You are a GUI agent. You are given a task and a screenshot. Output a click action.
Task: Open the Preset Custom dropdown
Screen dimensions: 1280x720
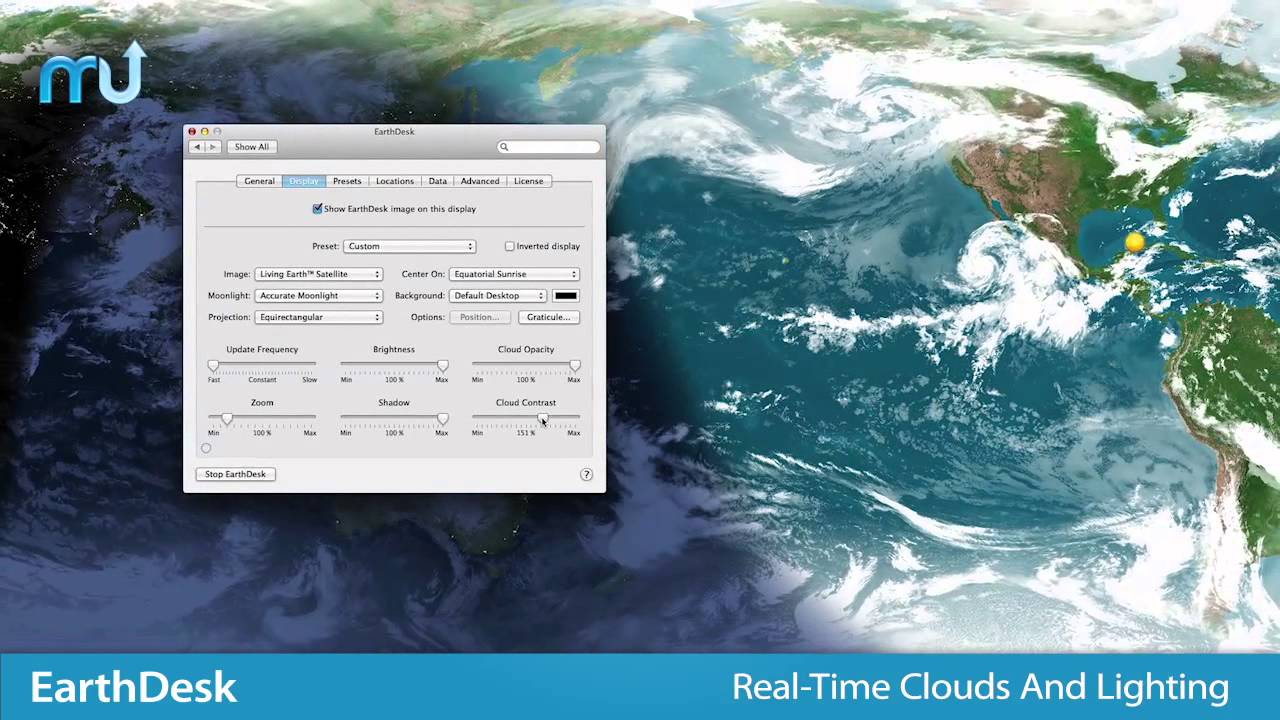410,246
